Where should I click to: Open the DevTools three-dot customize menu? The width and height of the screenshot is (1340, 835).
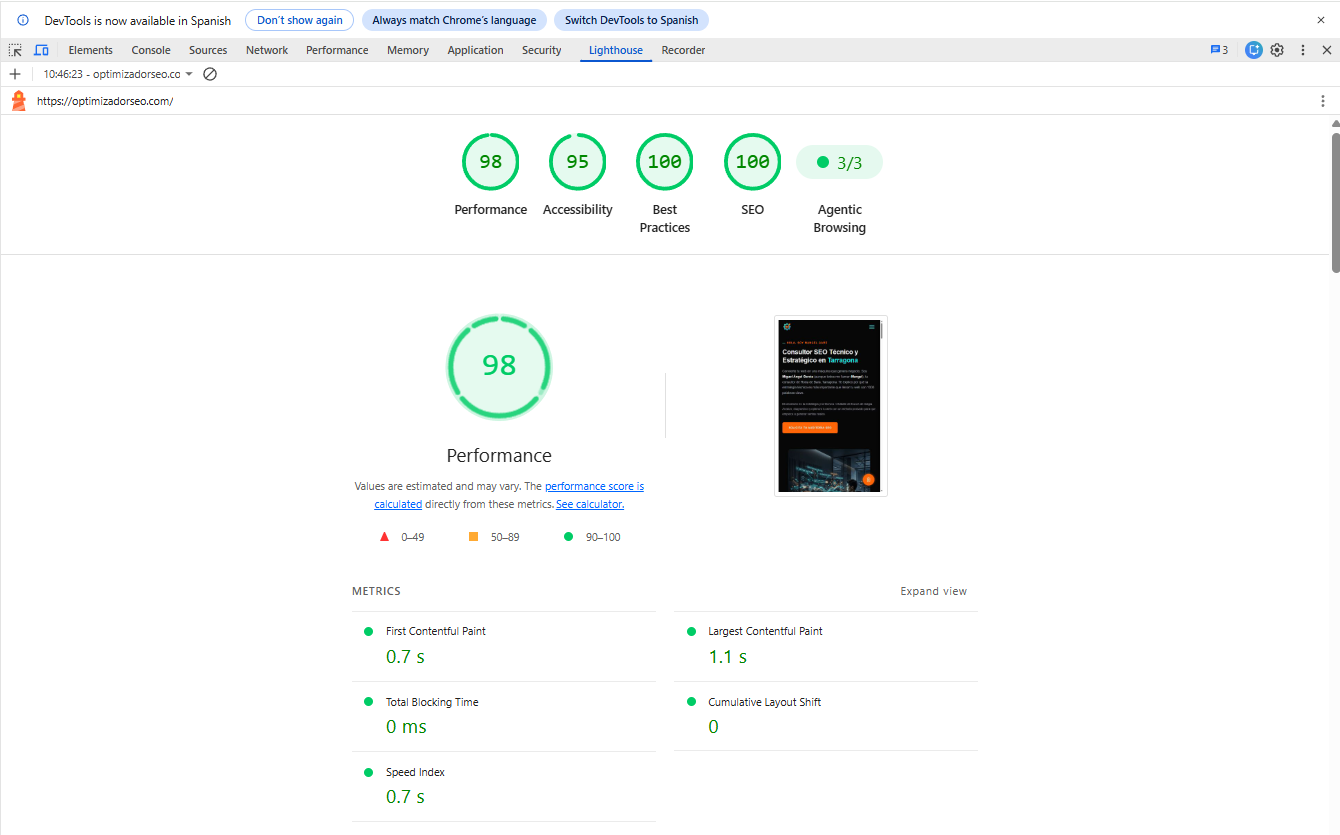coord(1302,50)
